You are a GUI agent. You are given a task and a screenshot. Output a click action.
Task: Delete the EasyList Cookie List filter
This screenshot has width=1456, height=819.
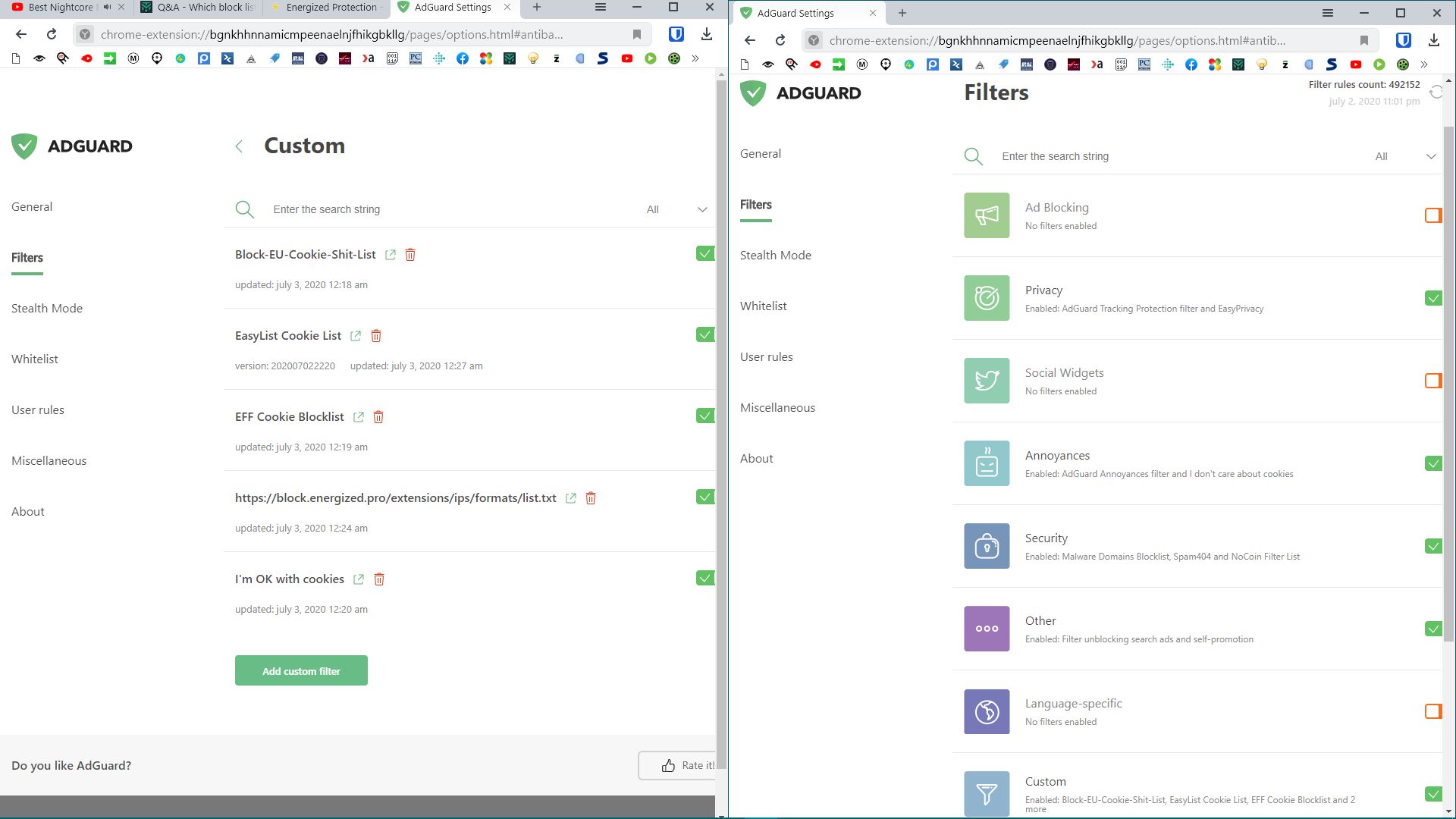[x=376, y=336]
